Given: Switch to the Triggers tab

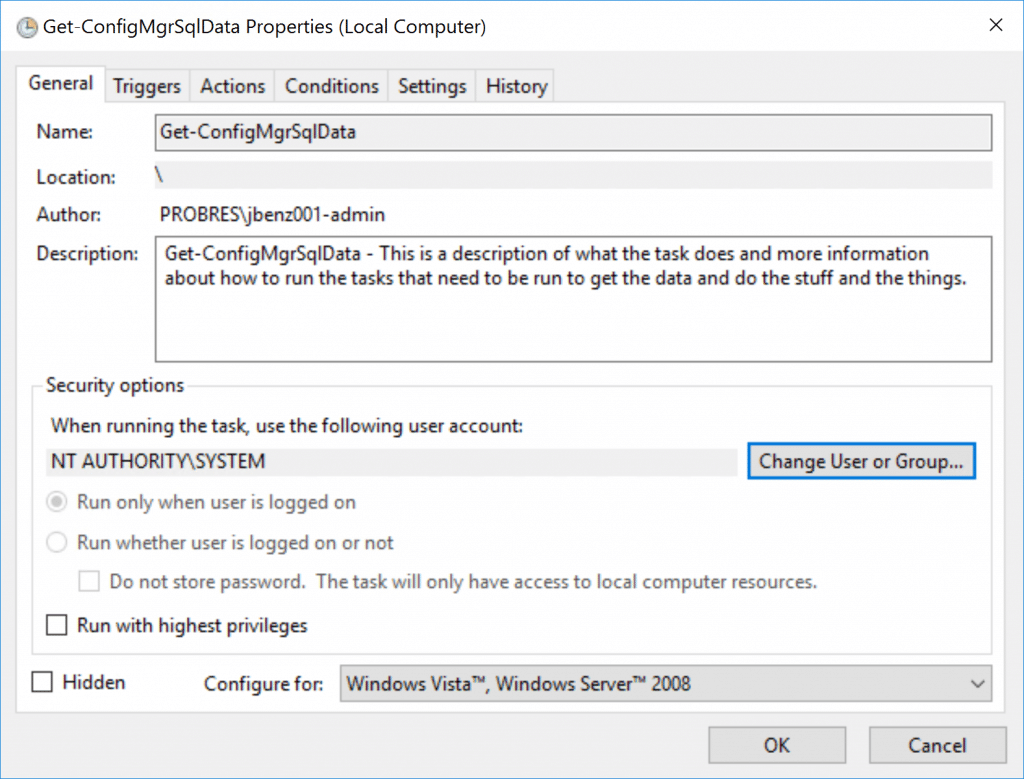Looking at the screenshot, I should [x=146, y=85].
